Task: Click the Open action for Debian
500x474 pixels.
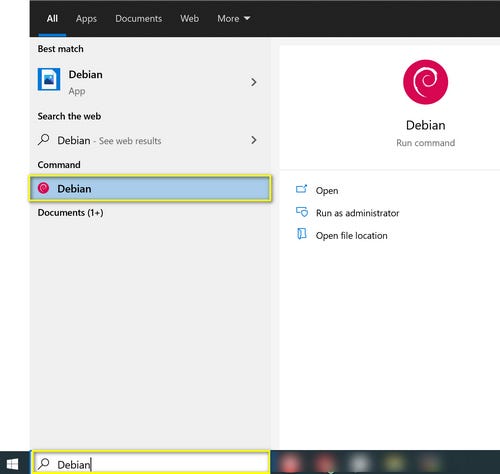Action: click(x=327, y=191)
